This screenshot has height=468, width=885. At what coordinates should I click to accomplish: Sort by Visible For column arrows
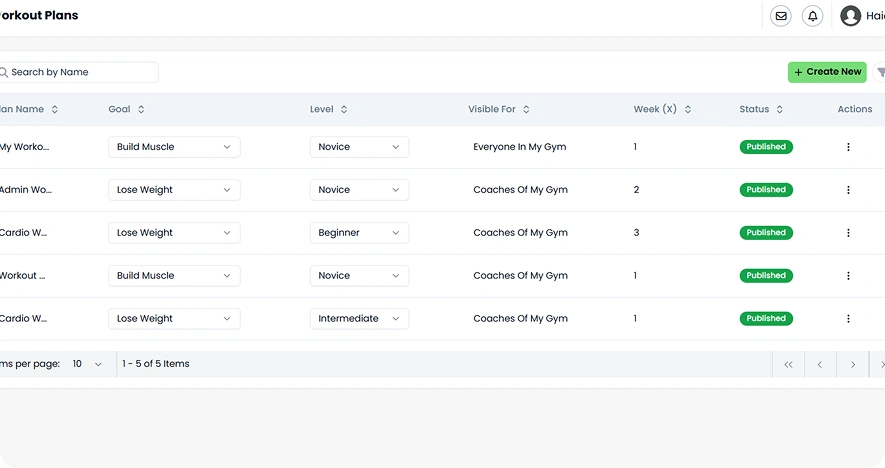click(x=526, y=110)
